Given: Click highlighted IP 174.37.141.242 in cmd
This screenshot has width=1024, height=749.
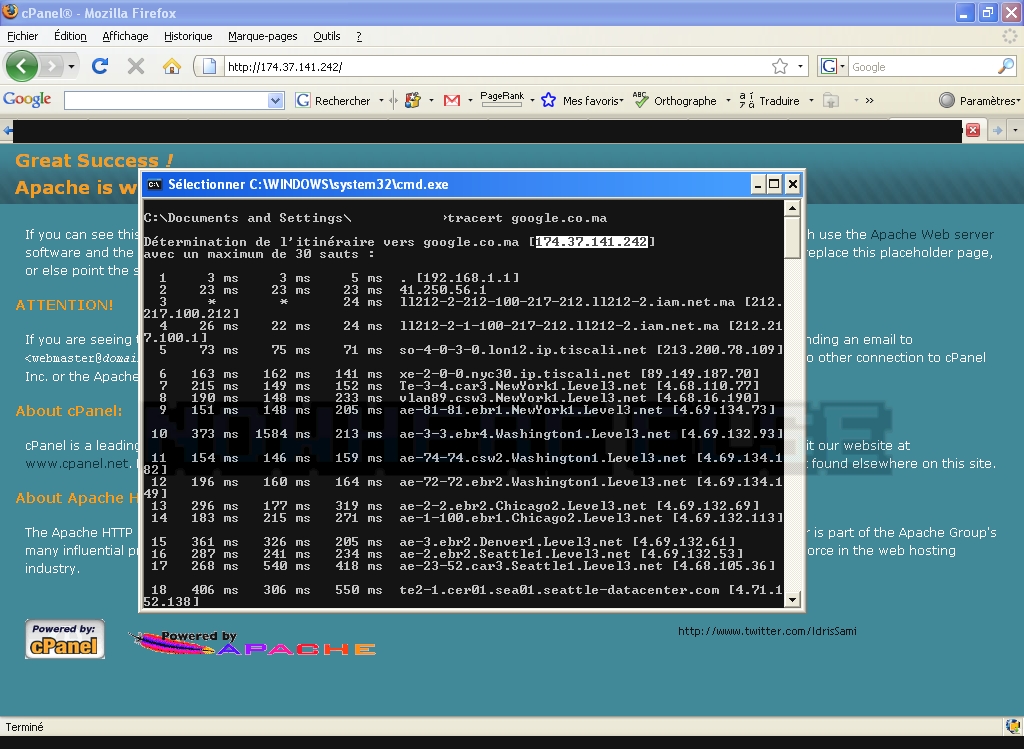Looking at the screenshot, I should coord(592,242).
